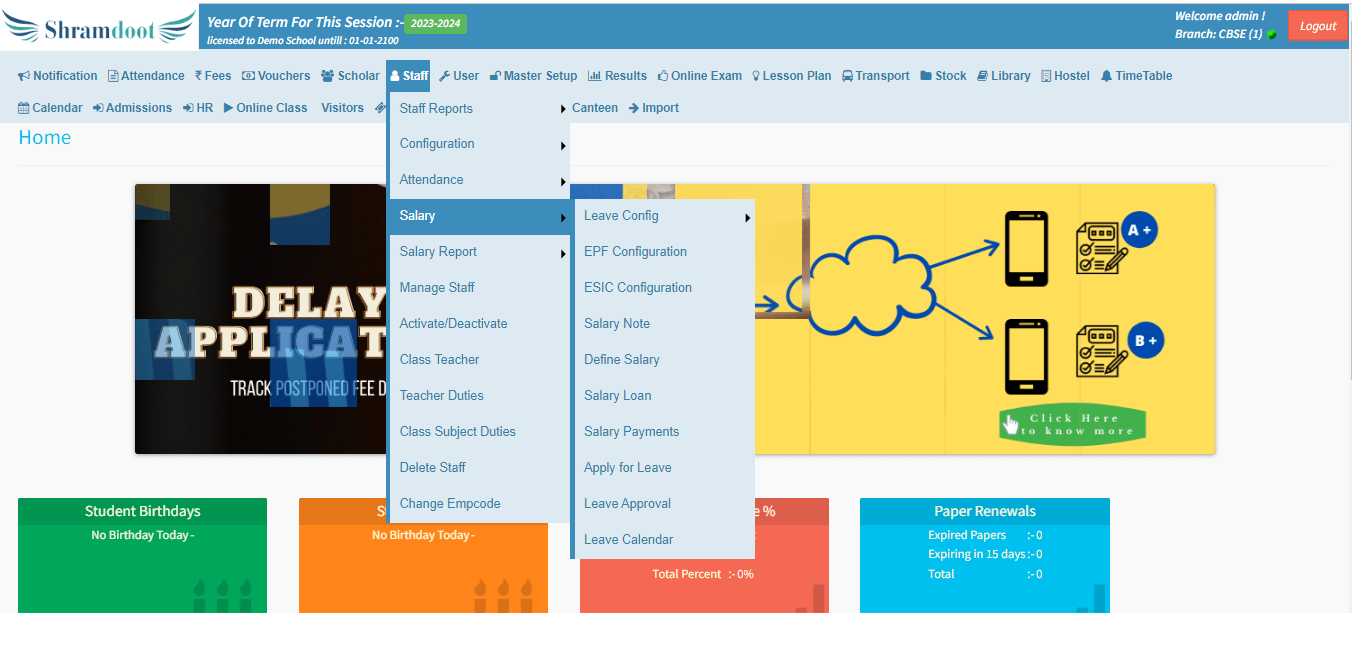Open the Hostel building icon
Viewport: 1352px width, 653px height.
click(1046, 76)
